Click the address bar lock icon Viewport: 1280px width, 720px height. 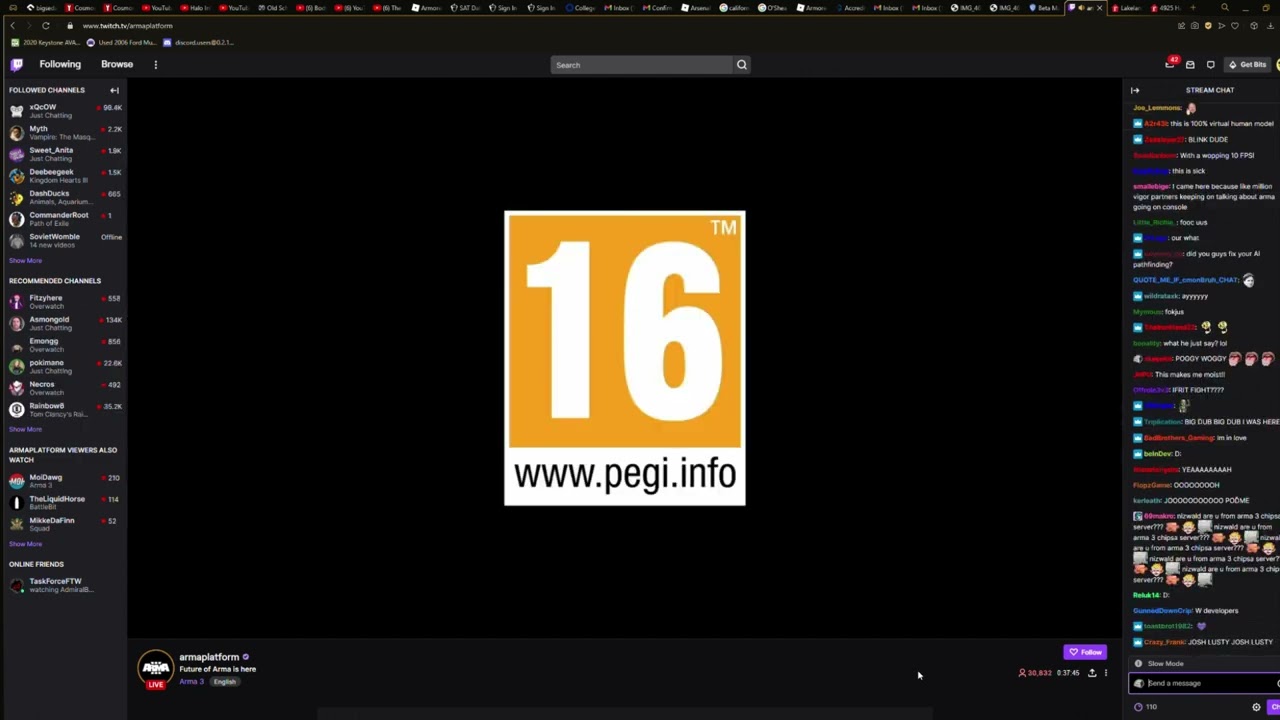pyautogui.click(x=69, y=25)
